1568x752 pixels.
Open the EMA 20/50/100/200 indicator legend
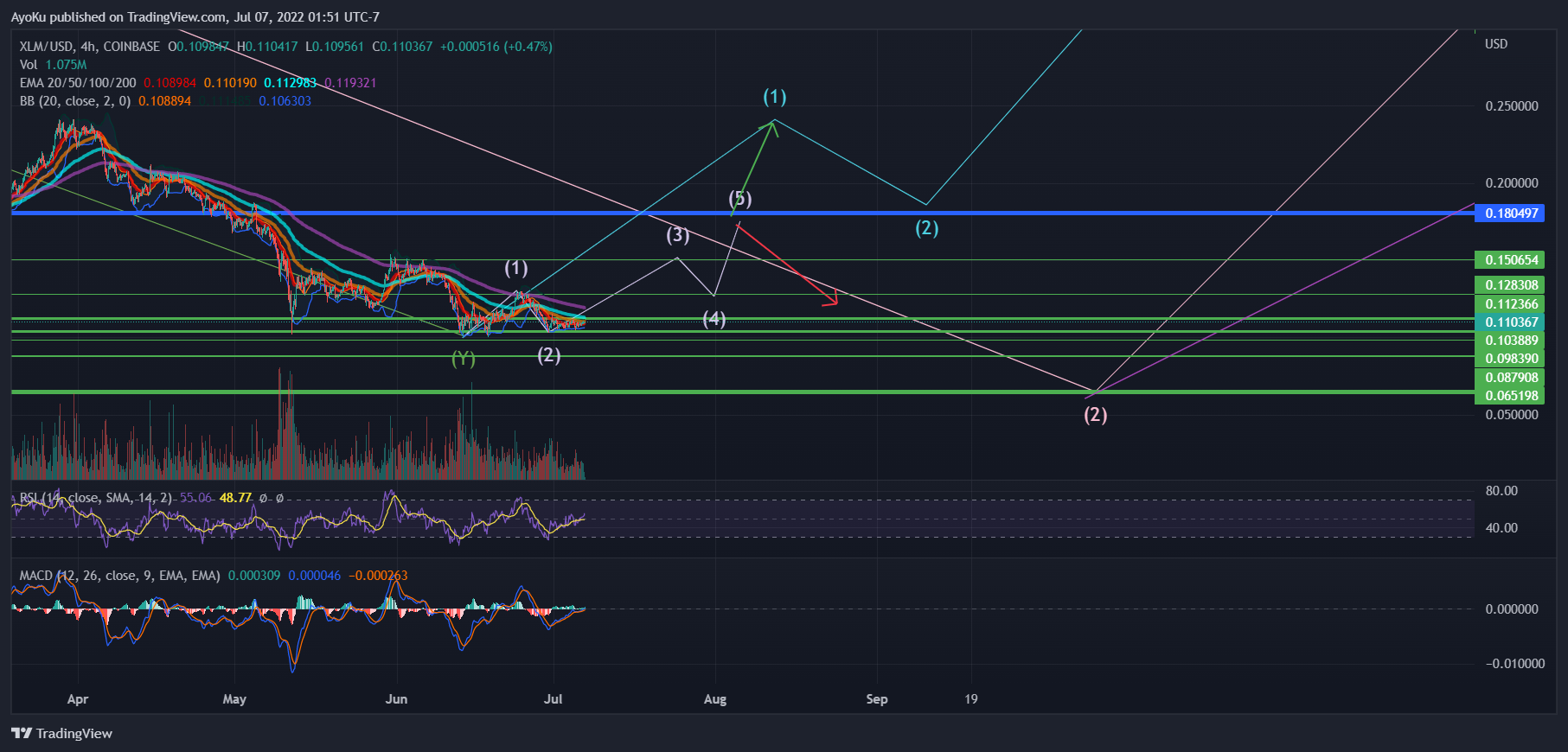coord(78,83)
